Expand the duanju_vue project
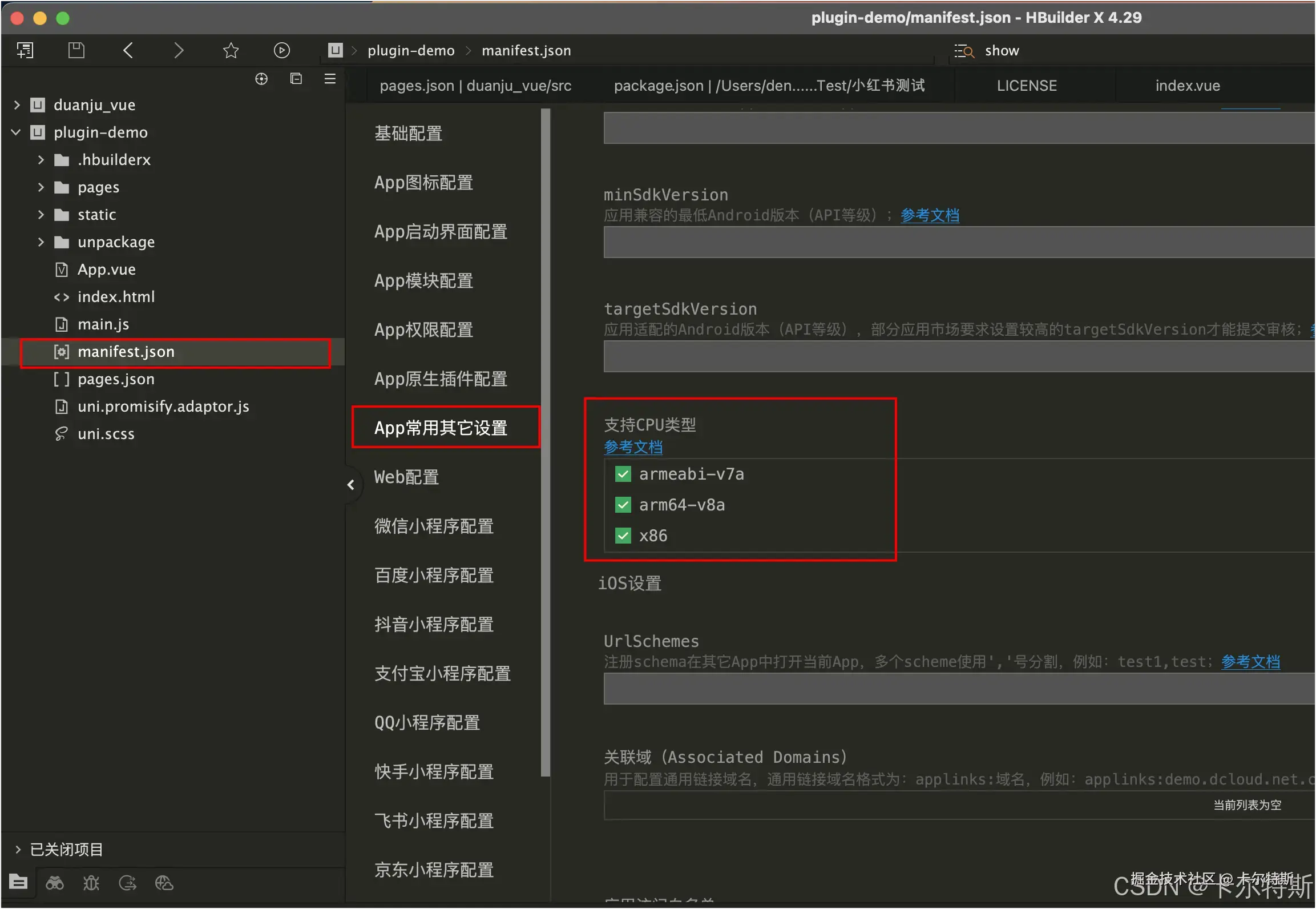Image resolution: width=1316 pixels, height=909 pixels. (17, 105)
